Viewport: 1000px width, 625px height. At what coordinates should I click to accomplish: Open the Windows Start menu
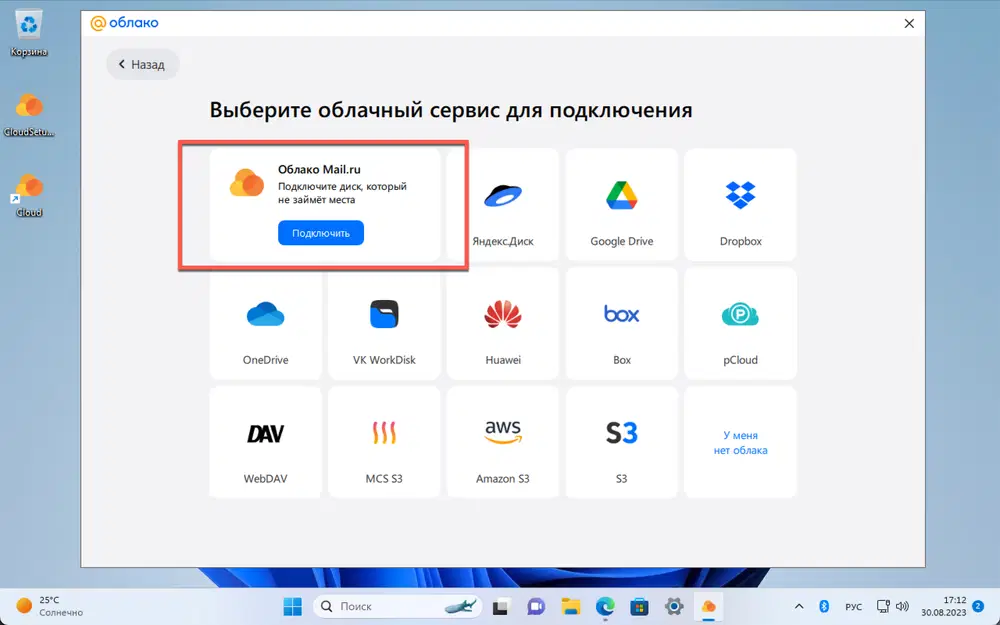[x=293, y=606]
